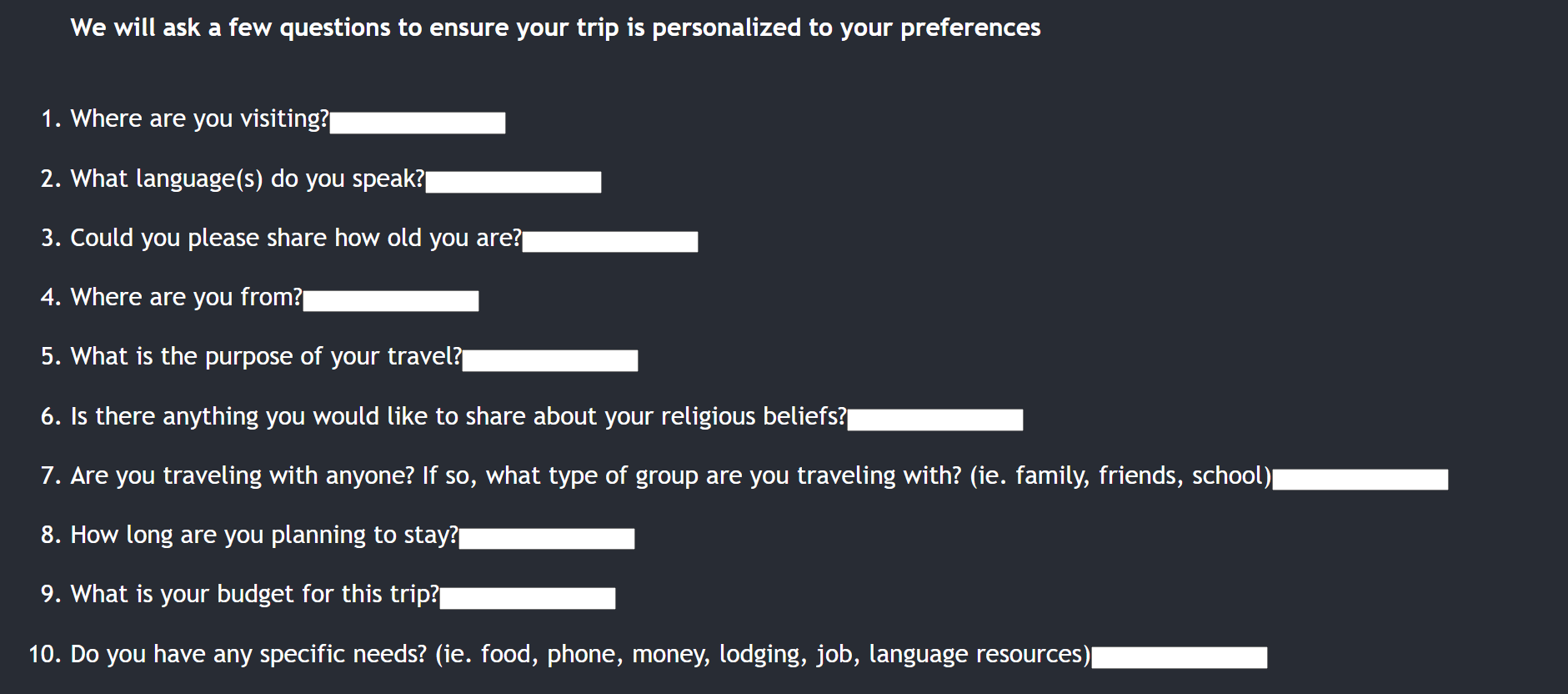The image size is (1568, 694).
Task: Click the traveling group type input field
Action: coord(1360,479)
